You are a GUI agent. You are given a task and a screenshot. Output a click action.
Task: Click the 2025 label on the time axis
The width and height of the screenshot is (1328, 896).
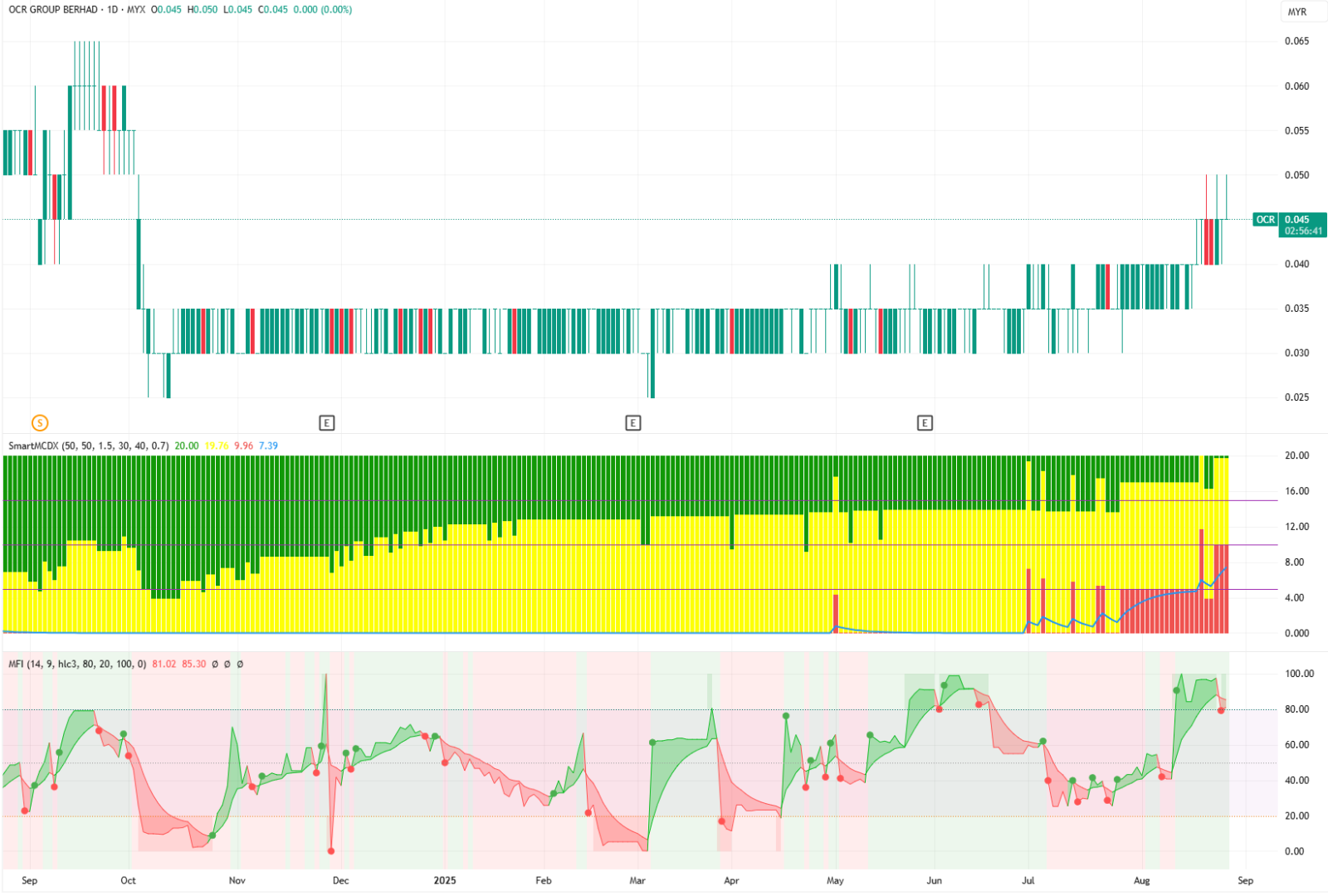click(x=445, y=881)
